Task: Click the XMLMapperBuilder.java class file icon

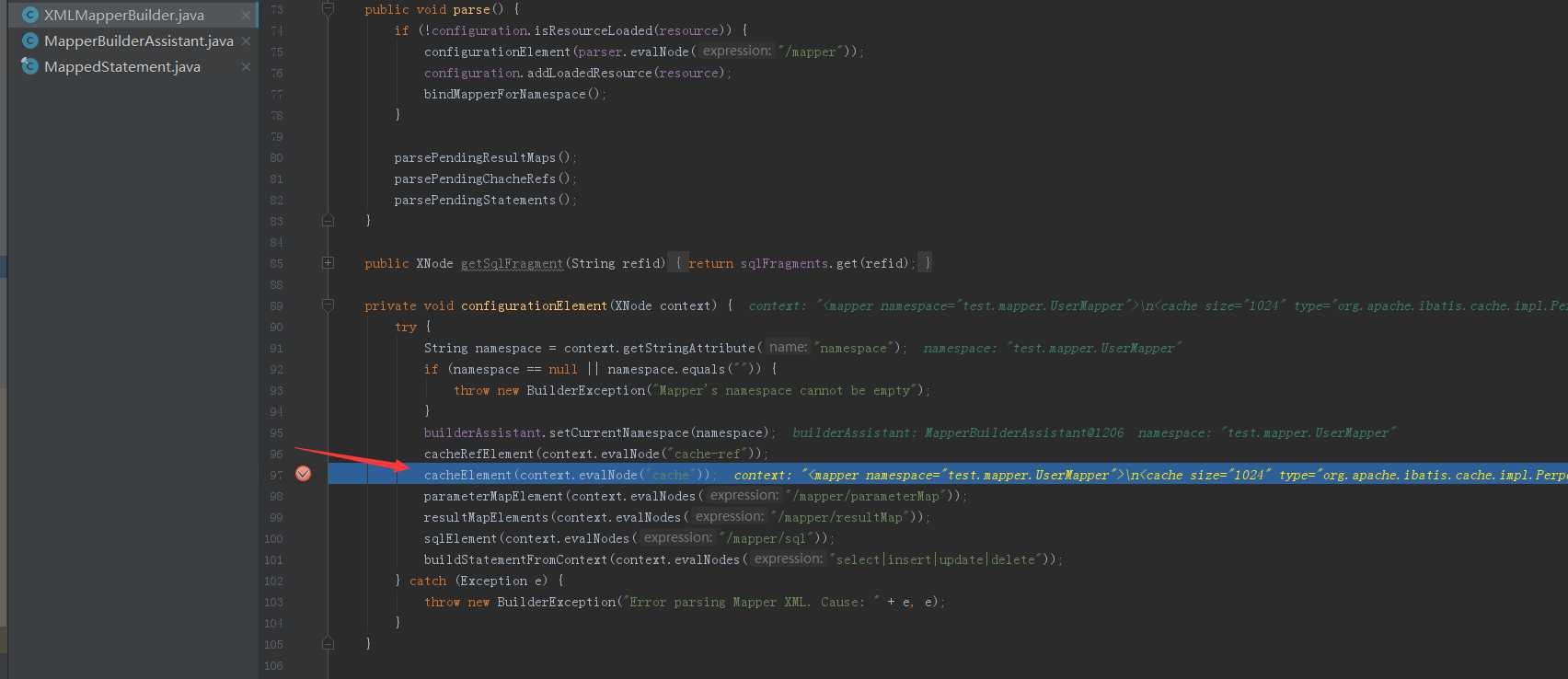Action: pyautogui.click(x=29, y=15)
